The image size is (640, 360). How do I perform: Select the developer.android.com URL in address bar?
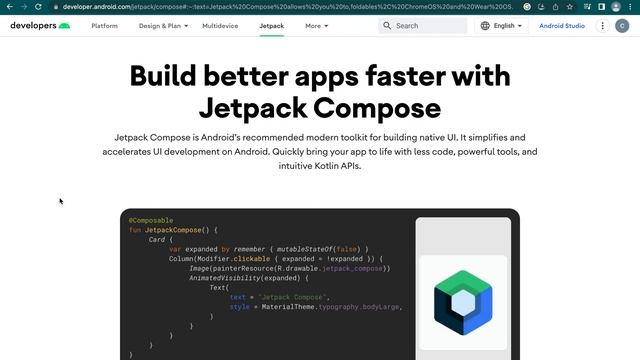(287, 7)
